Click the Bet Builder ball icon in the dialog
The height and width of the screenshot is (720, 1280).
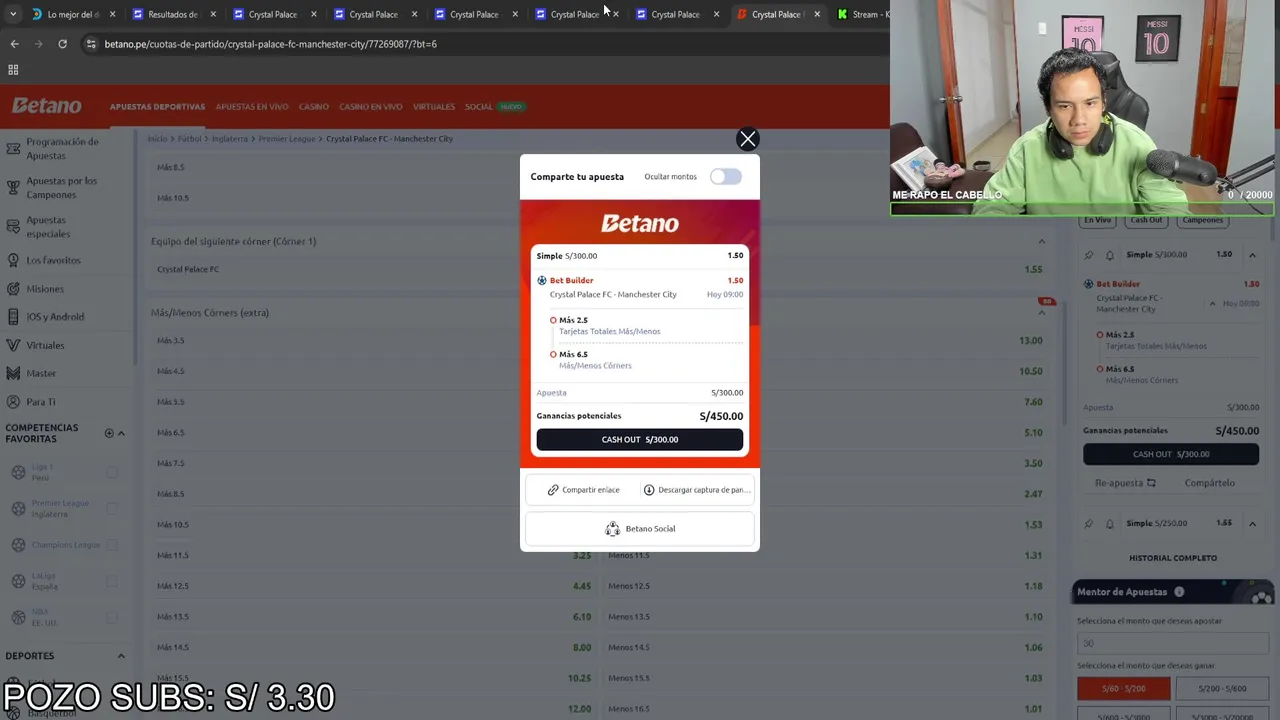542,281
